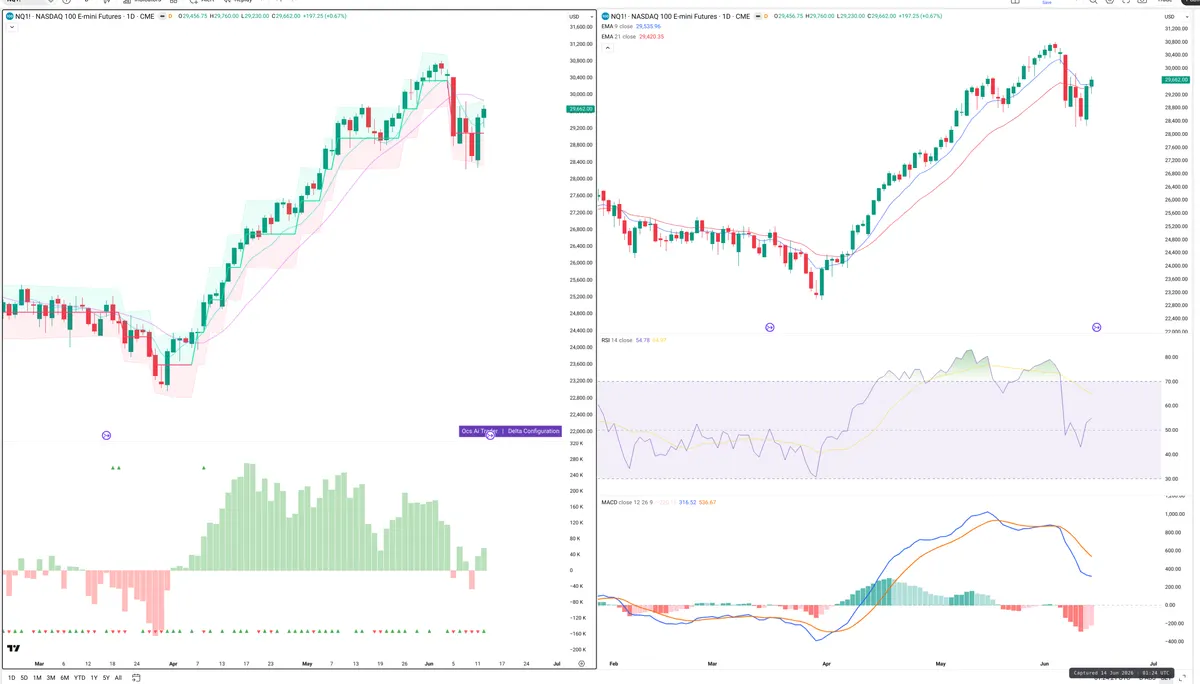The height and width of the screenshot is (684, 1200).
Task: Click the lightning event marker near the right chart's March dates
Action: point(770,327)
